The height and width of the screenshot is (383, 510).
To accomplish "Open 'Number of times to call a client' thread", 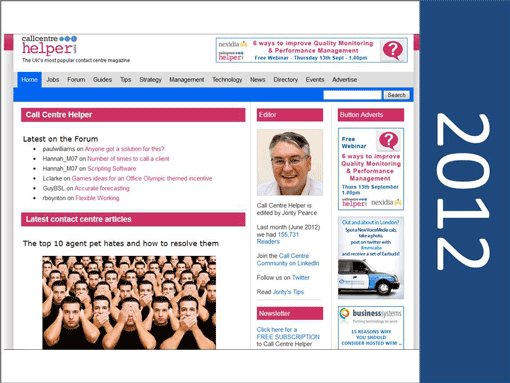I will [128, 159].
